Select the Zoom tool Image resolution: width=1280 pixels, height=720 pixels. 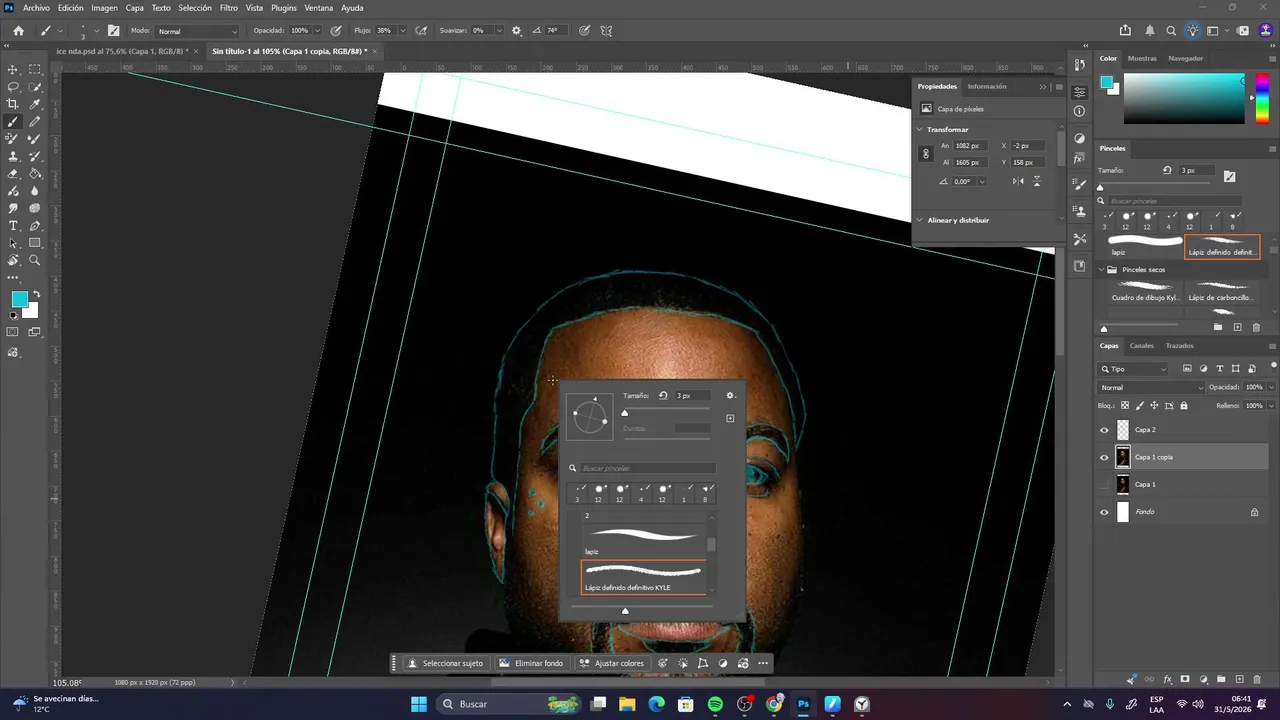click(34, 260)
